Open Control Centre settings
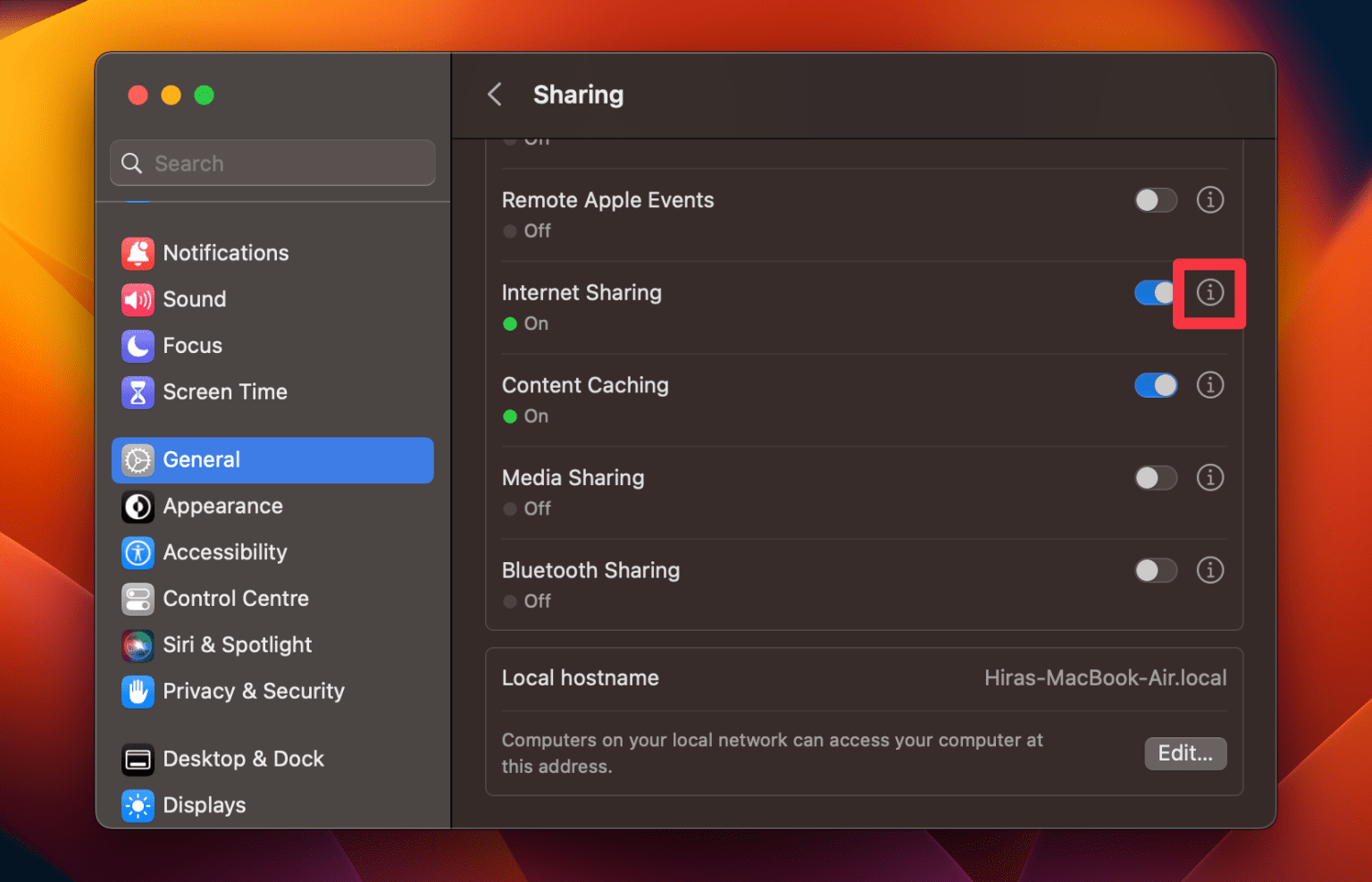 coord(236,599)
